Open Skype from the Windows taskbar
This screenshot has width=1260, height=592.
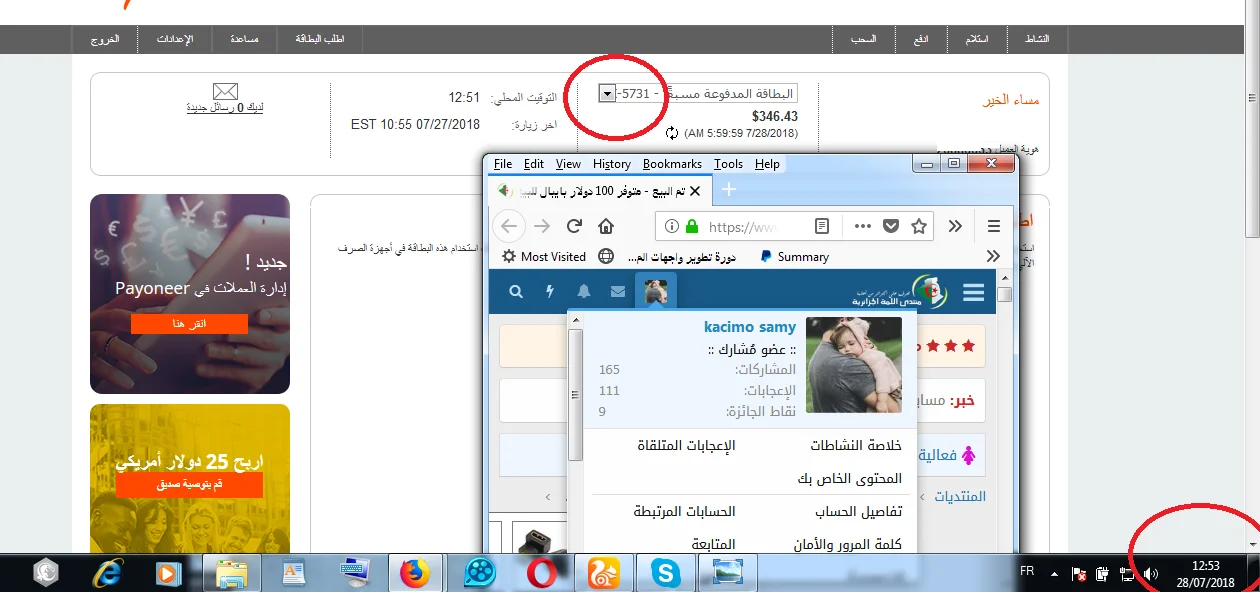tap(664, 573)
